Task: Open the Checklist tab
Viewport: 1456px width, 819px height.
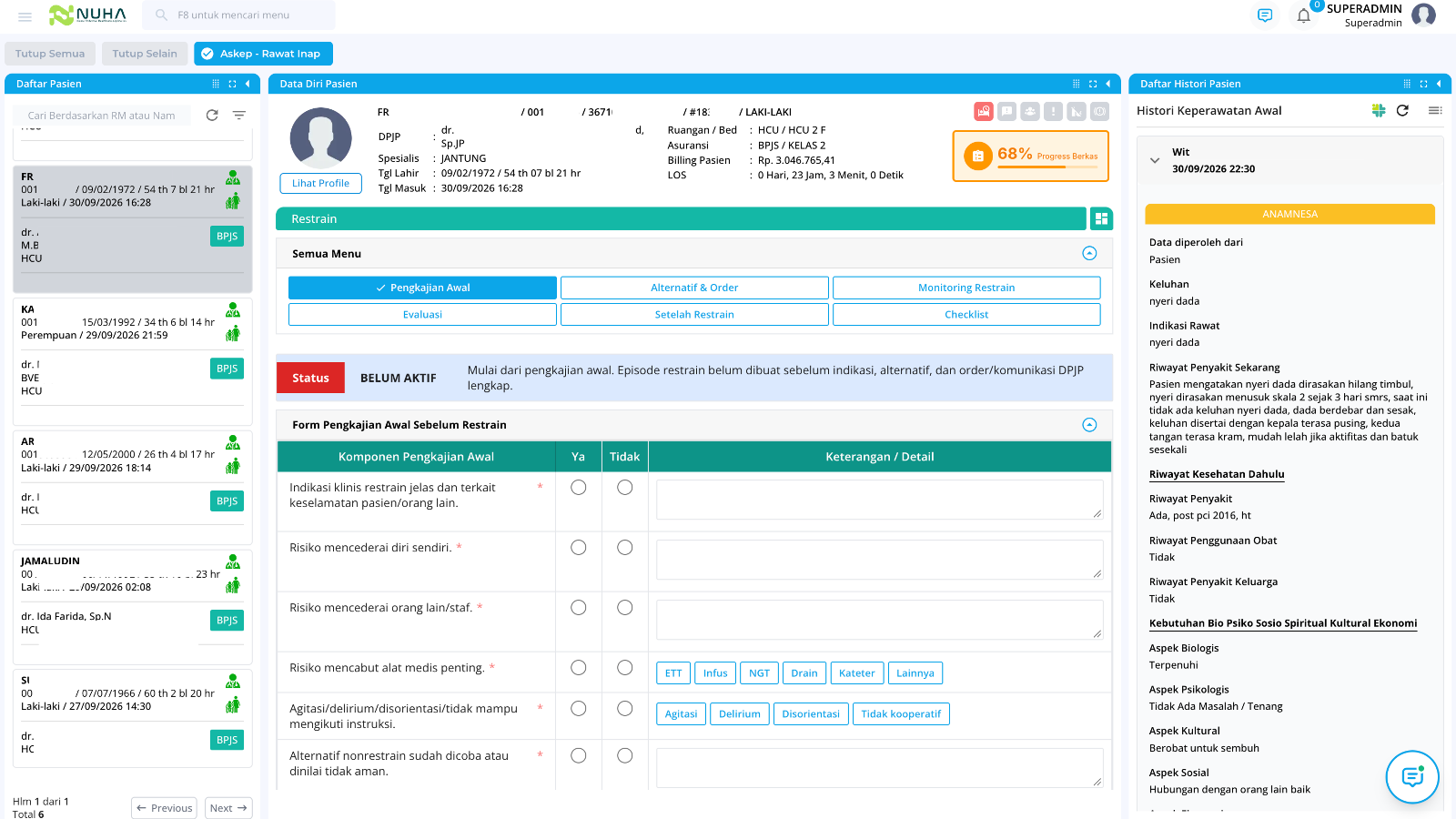Action: click(966, 315)
